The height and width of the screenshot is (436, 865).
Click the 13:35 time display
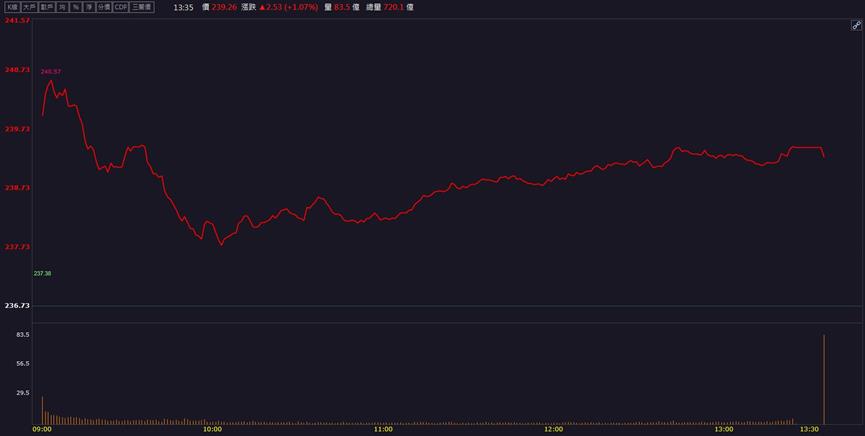coord(183,8)
